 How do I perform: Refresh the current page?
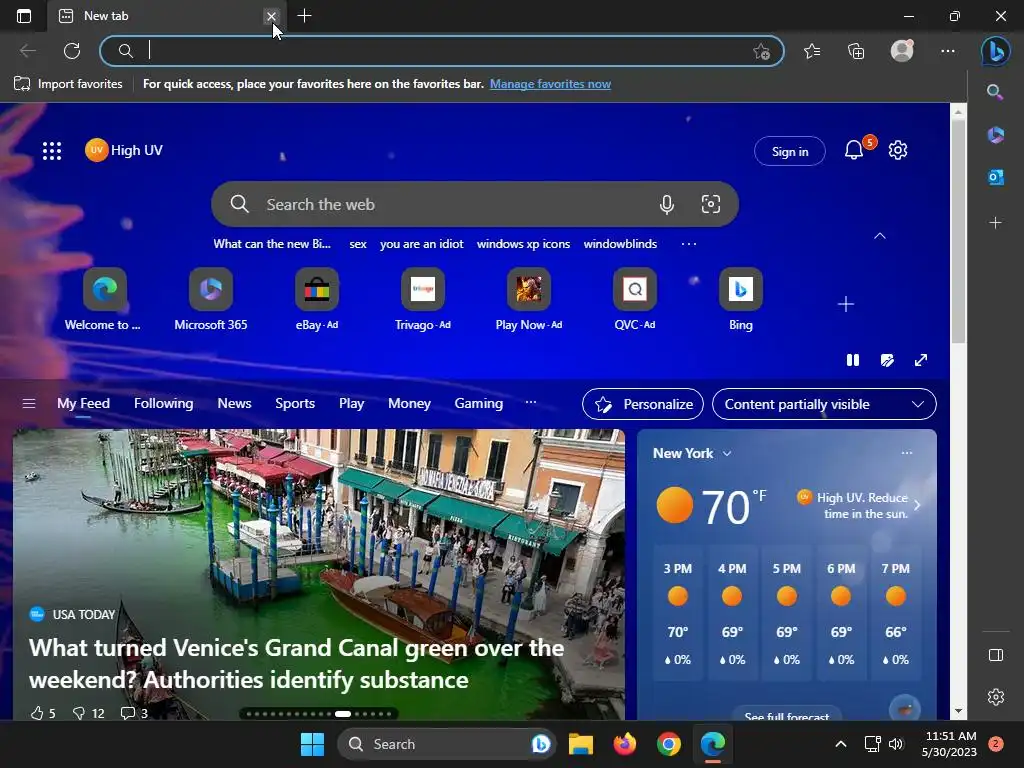pyautogui.click(x=72, y=51)
